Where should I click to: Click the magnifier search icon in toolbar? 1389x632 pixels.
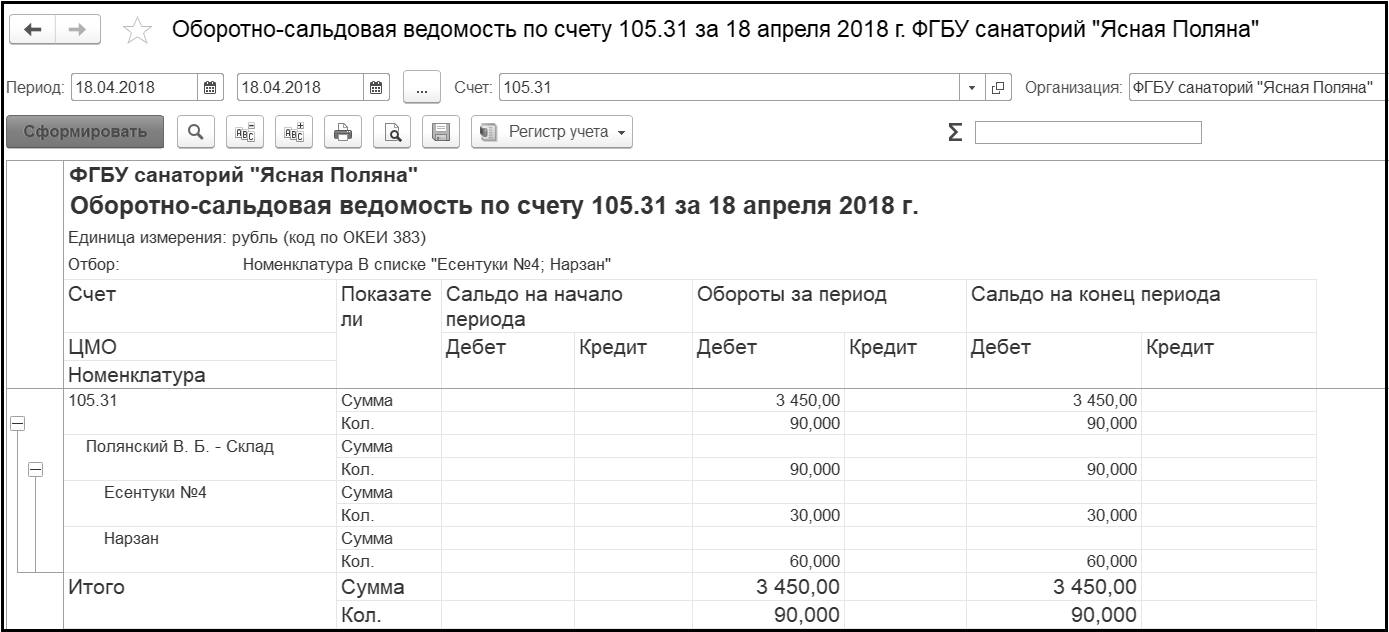196,132
